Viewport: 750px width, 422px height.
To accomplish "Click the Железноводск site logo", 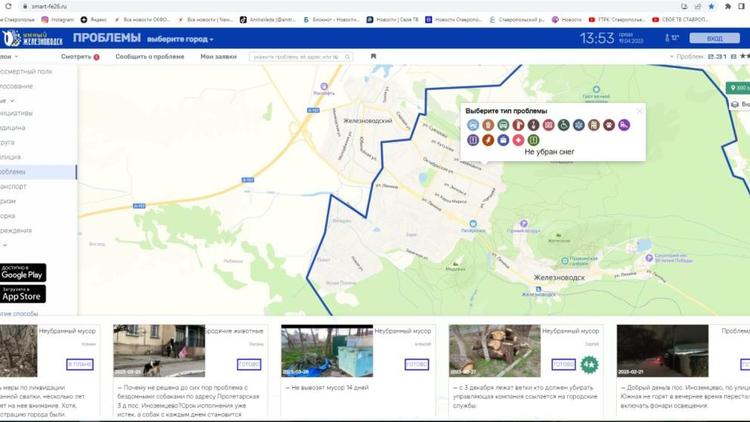I will tap(32, 39).
